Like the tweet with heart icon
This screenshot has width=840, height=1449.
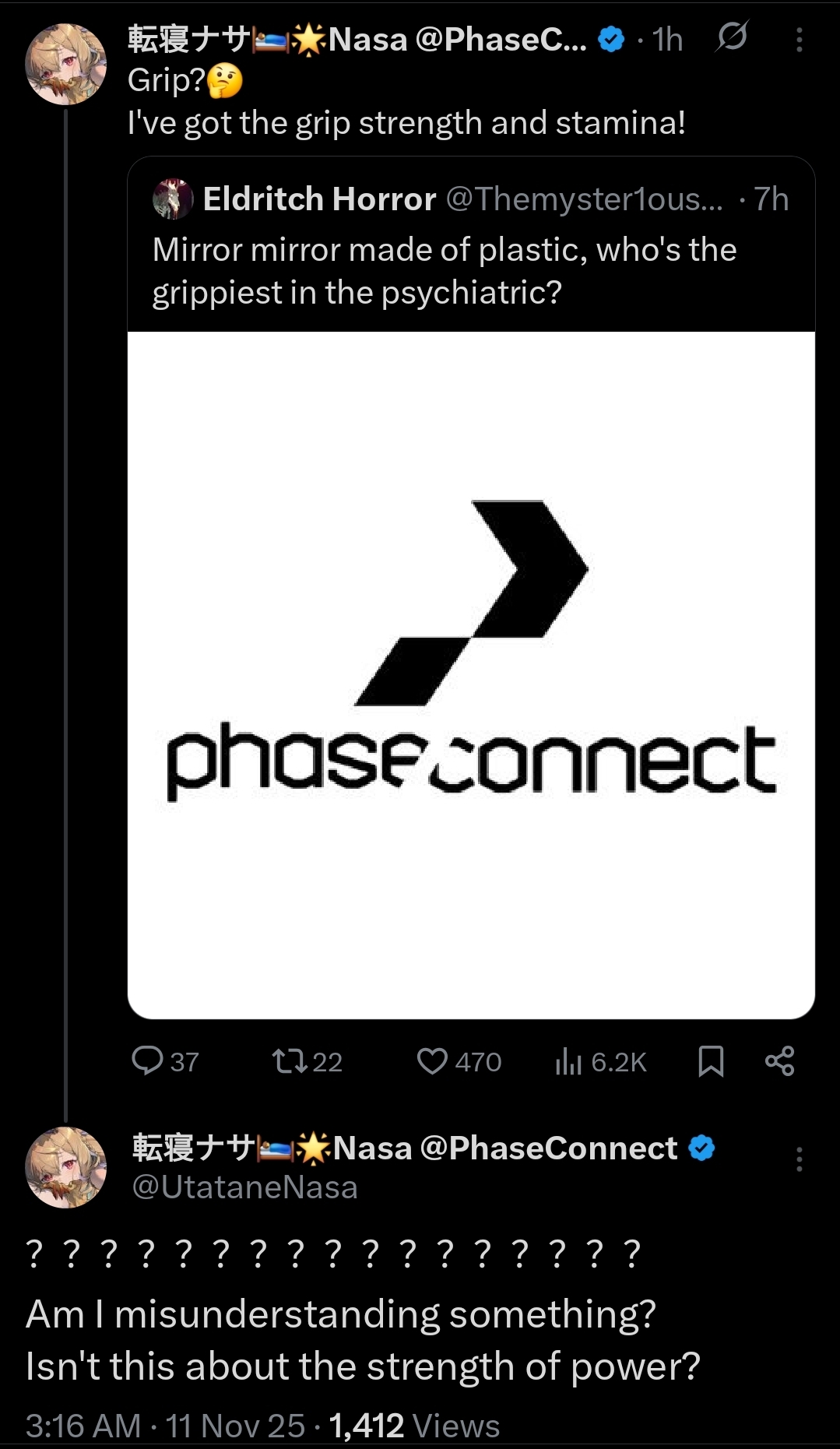coord(432,1060)
